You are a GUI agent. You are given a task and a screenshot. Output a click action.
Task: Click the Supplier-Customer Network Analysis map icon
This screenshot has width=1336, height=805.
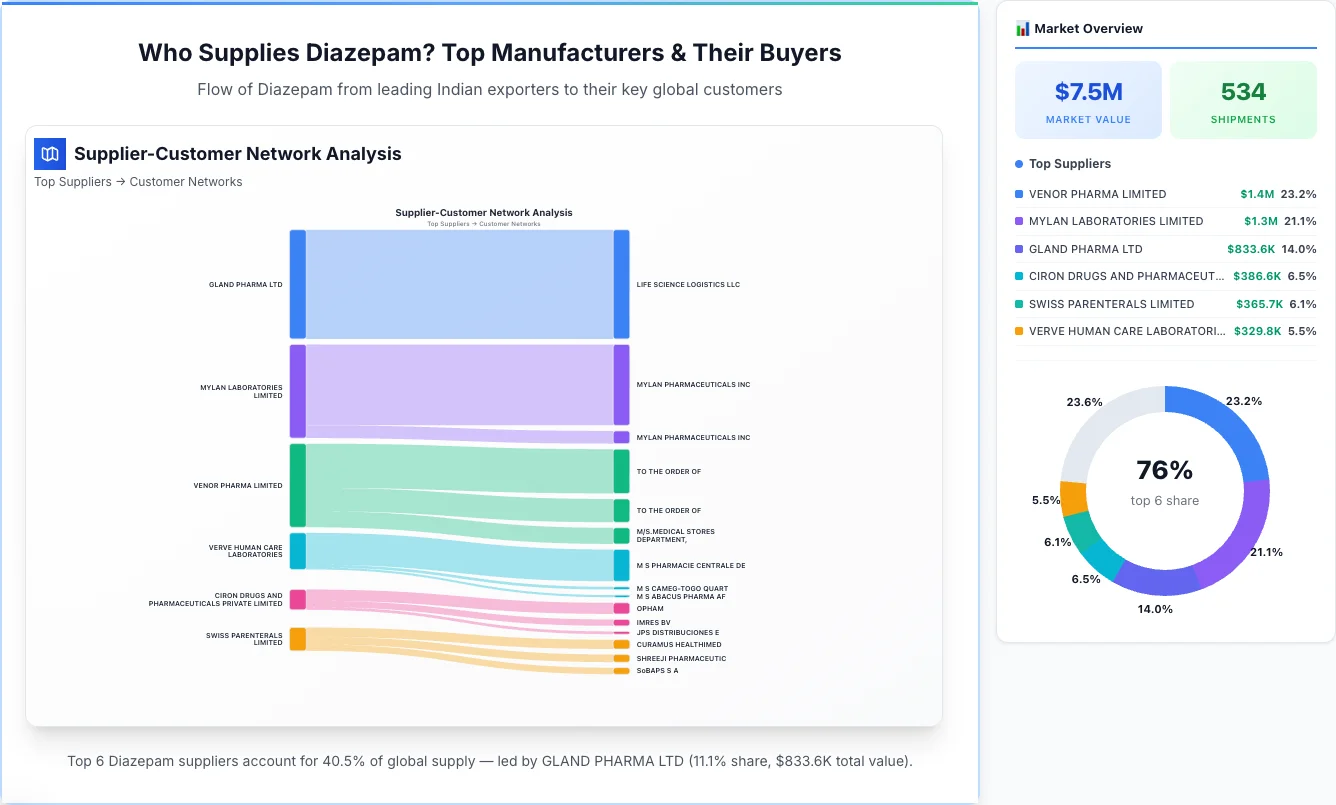[49, 154]
